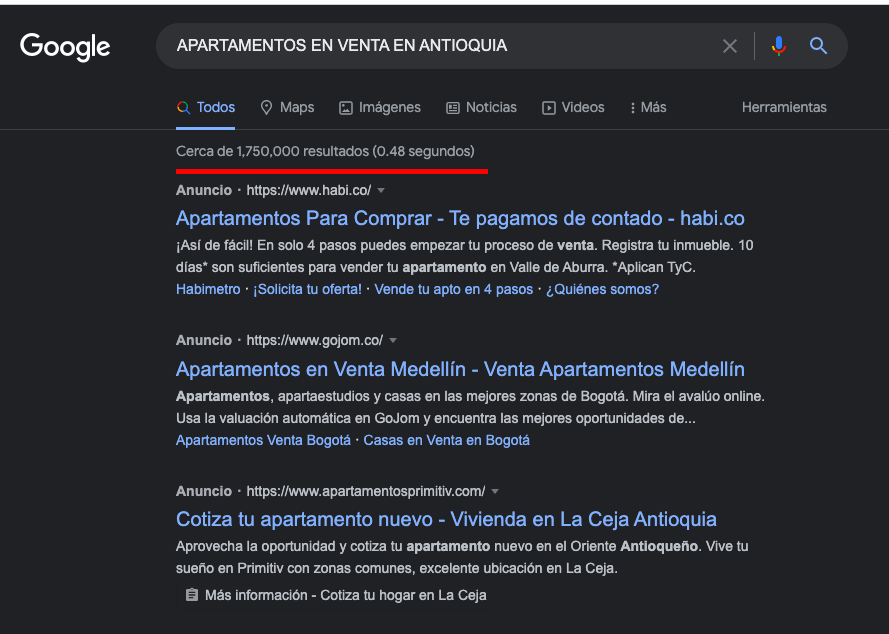Click the https://www.habi.co/ URL text
The image size is (889, 634).
308,191
